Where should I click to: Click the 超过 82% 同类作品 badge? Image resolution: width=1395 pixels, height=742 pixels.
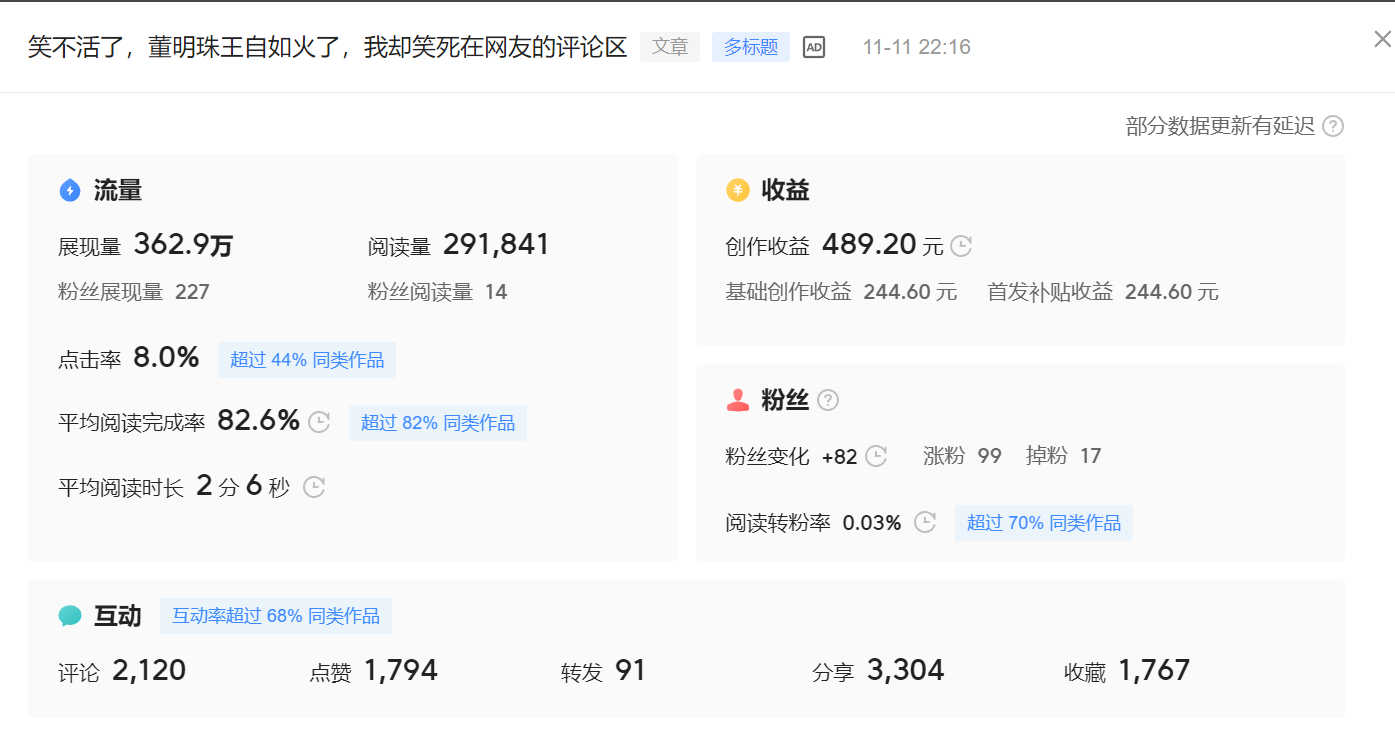[438, 423]
